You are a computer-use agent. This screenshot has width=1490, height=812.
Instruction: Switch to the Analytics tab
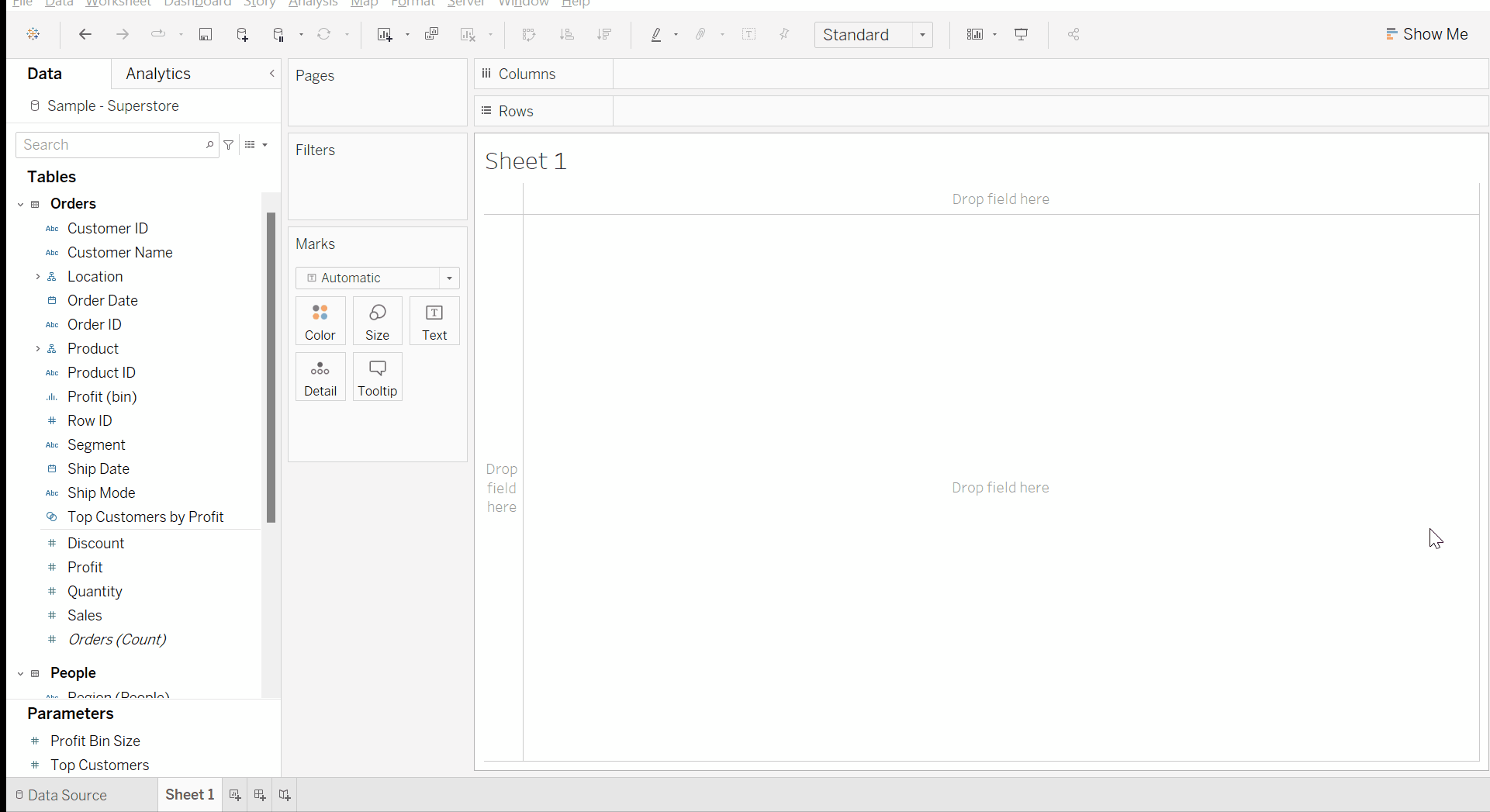[158, 74]
